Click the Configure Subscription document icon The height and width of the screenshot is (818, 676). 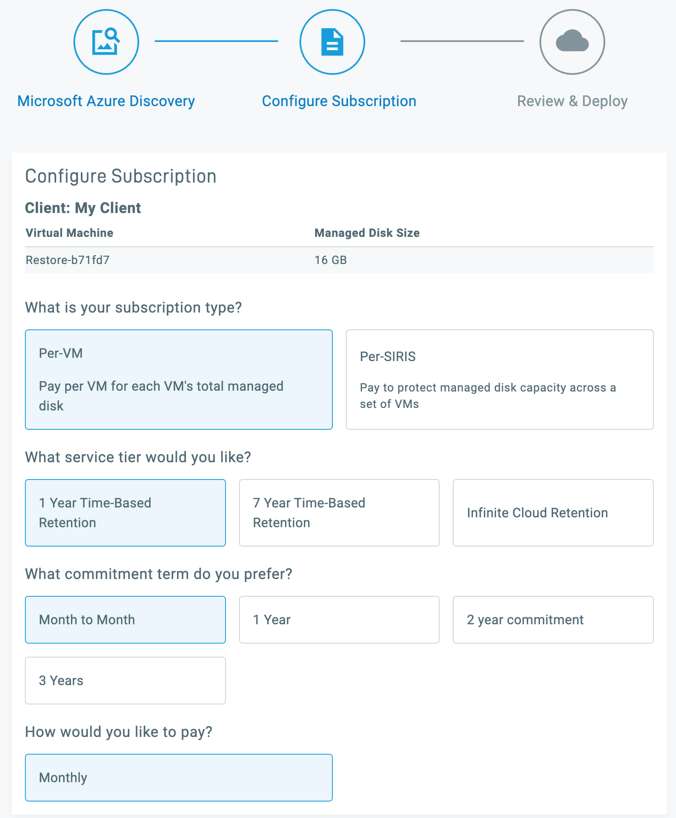(332, 42)
